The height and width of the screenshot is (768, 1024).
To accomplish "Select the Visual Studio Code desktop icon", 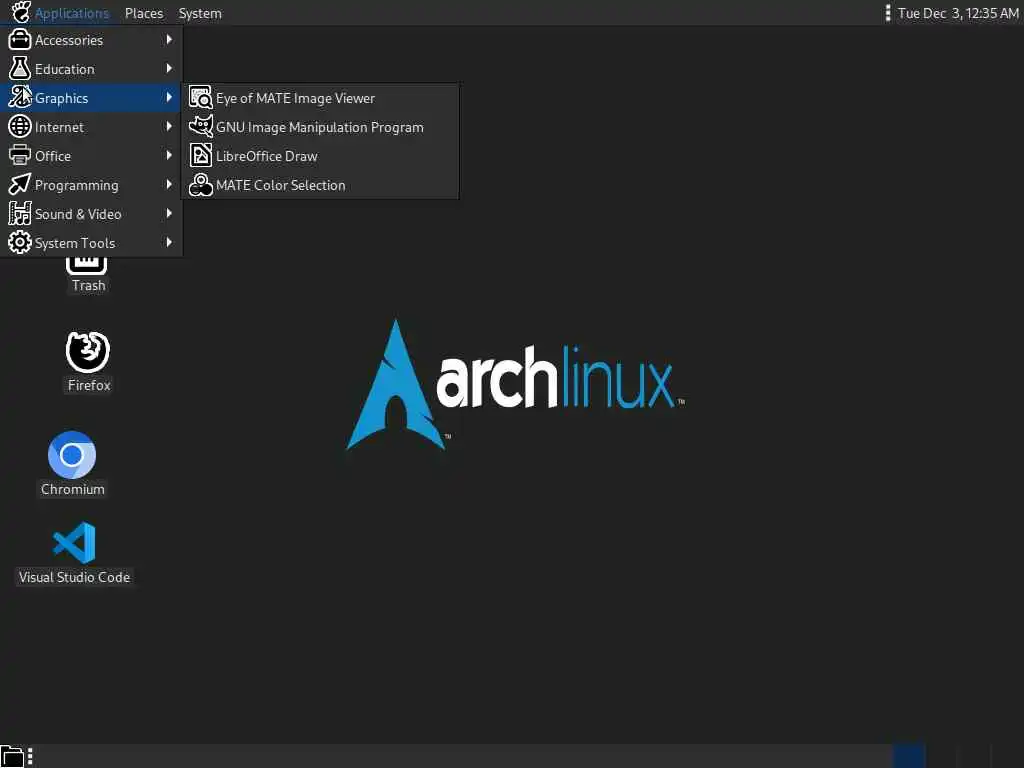I will point(74,543).
